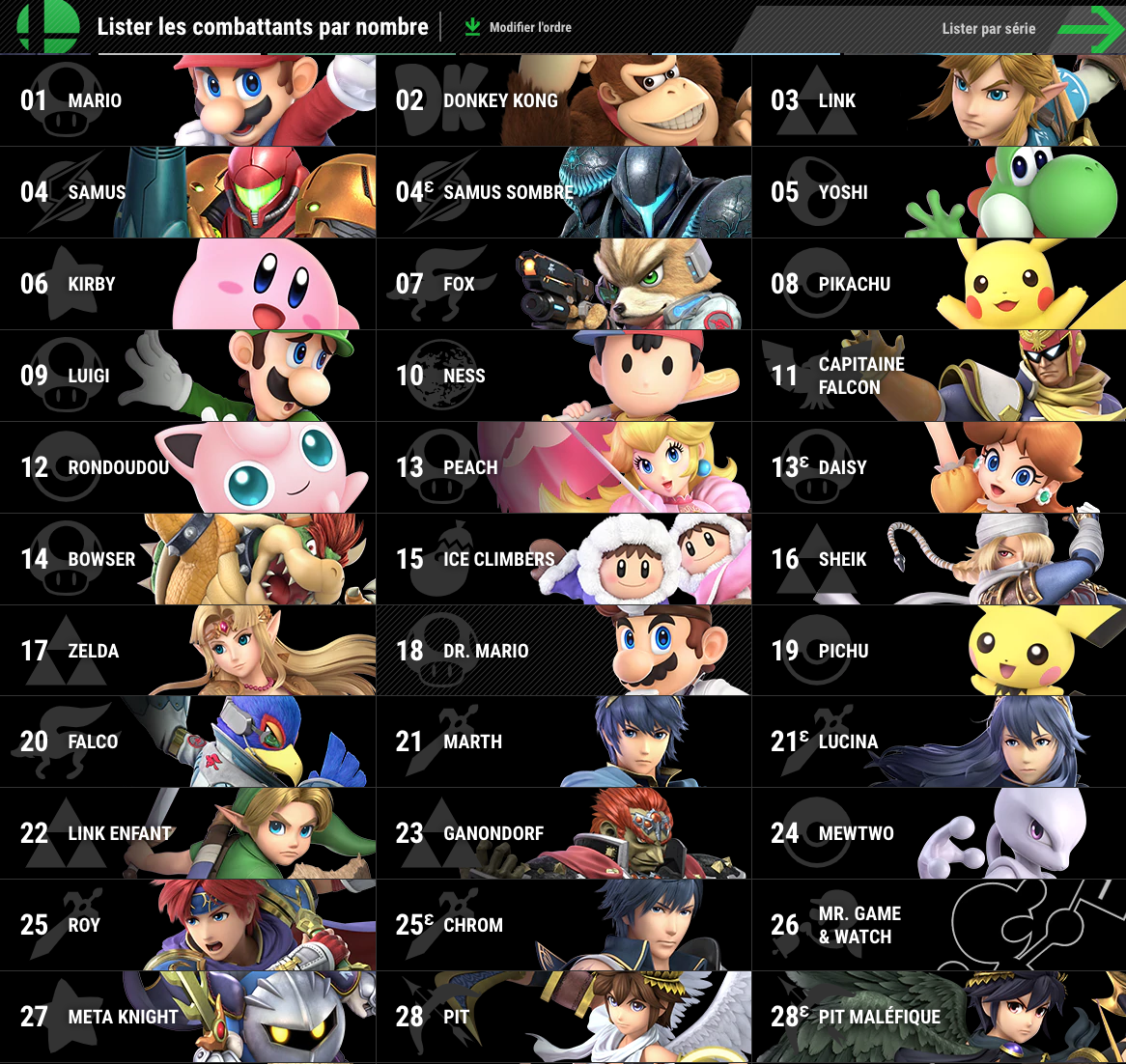Select the Lister les combattants par nombre heading
This screenshot has height=1064, width=1126.
(262, 27)
